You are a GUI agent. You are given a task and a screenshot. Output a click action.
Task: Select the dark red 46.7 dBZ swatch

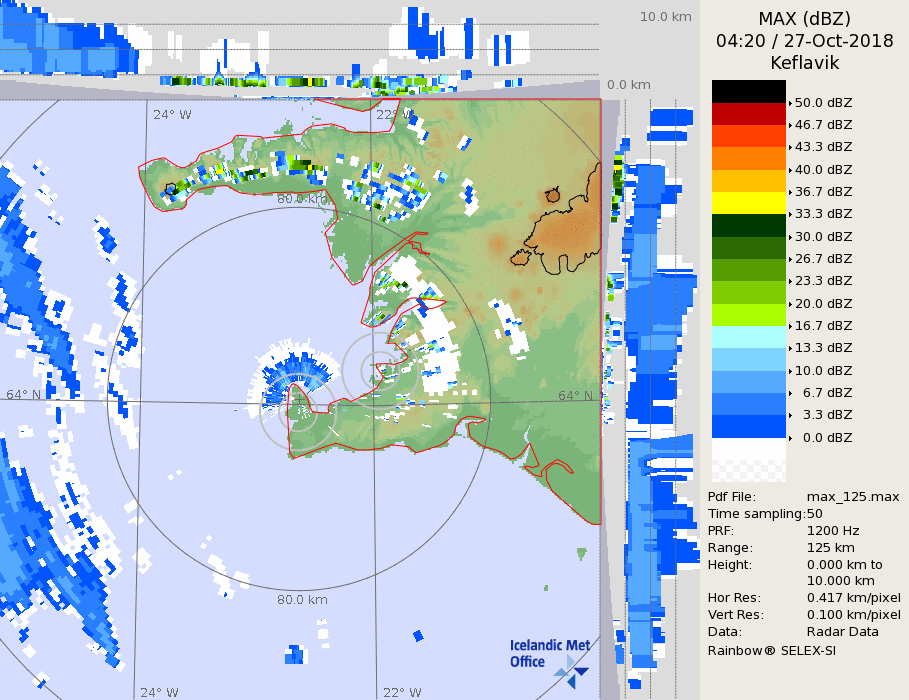(x=748, y=114)
